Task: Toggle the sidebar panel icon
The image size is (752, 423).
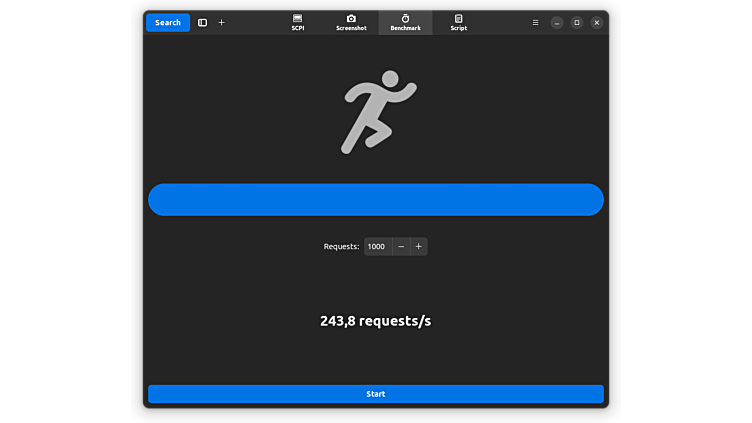Action: 202,22
